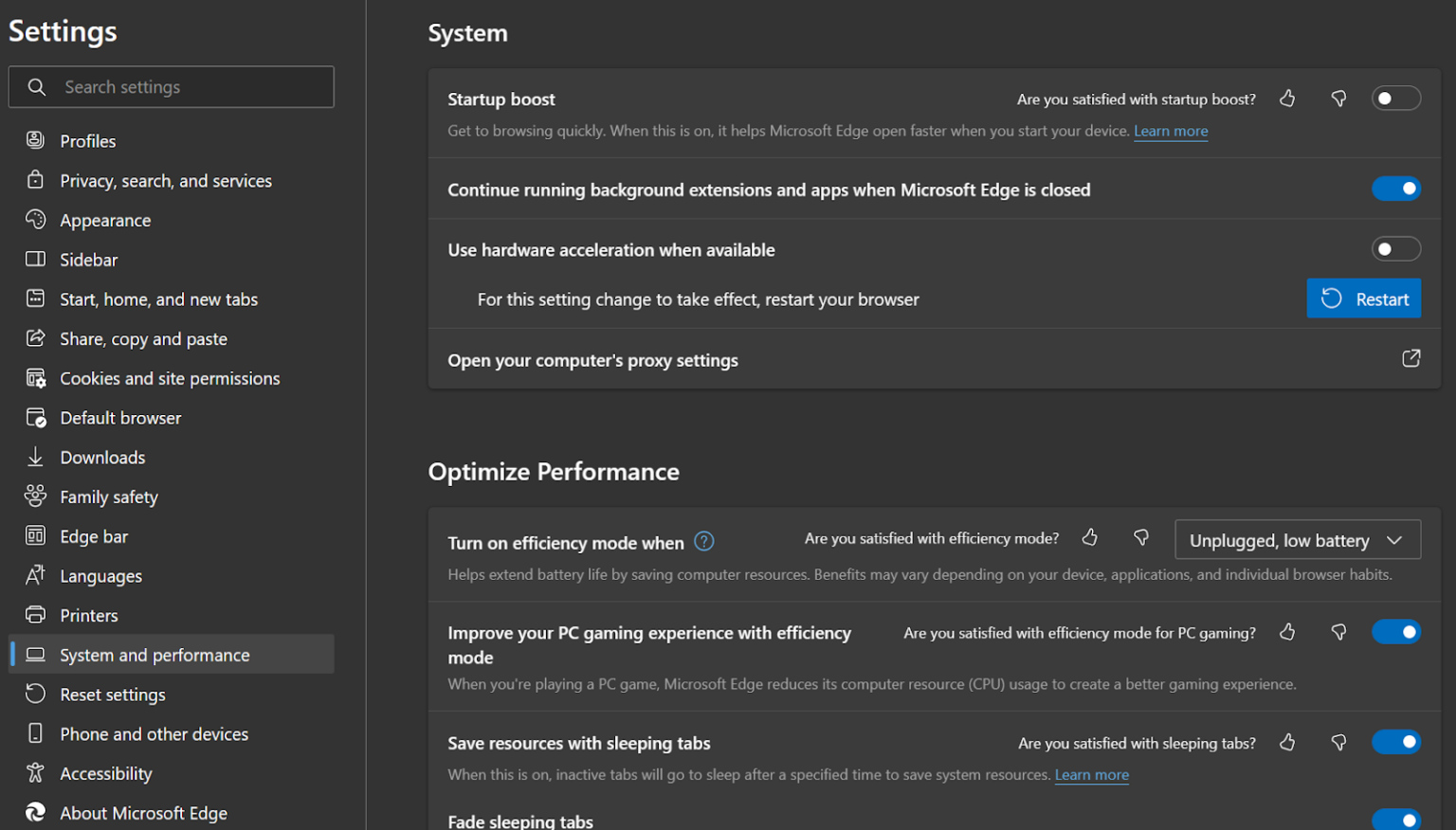This screenshot has width=1456, height=830.
Task: Select the Appearance section icon
Action: [35, 220]
